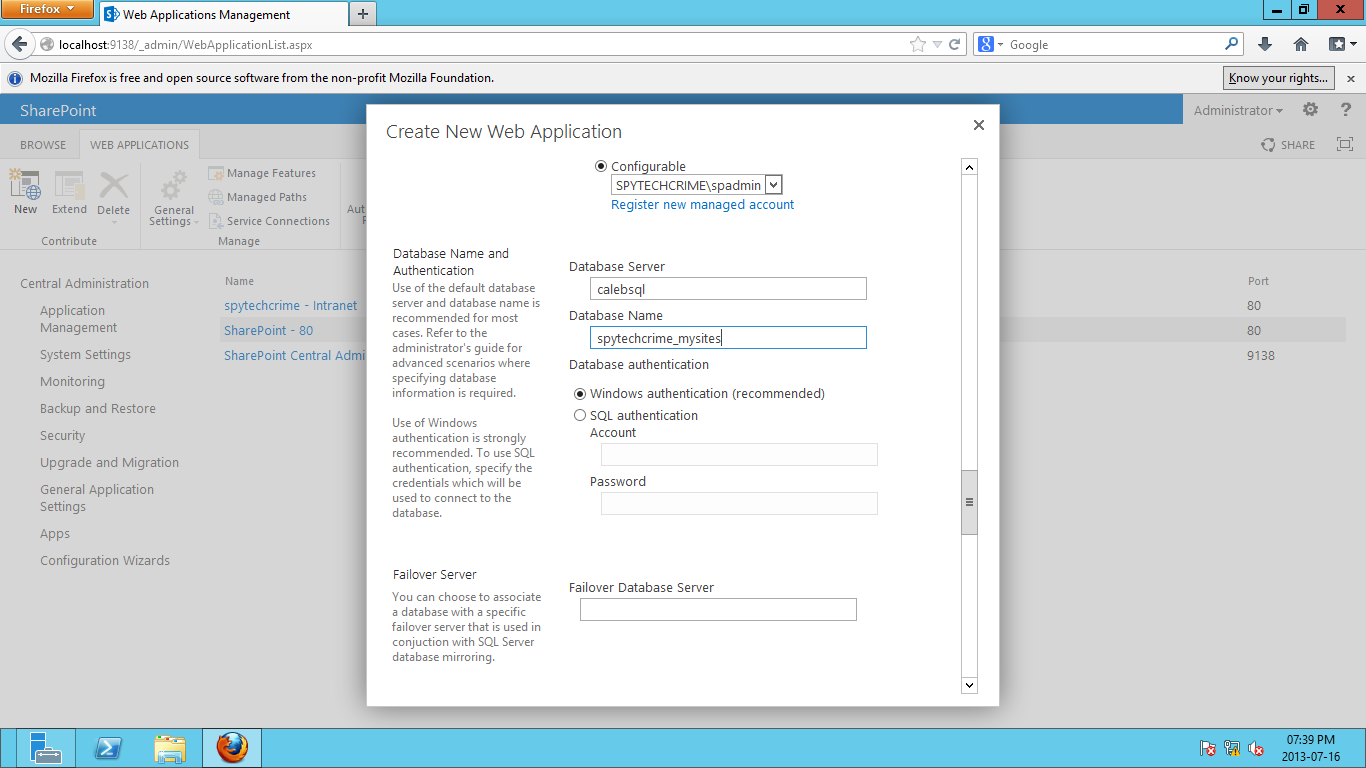The image size is (1366, 768).
Task: Open Central Administration in the left navigation
Action: [84, 283]
